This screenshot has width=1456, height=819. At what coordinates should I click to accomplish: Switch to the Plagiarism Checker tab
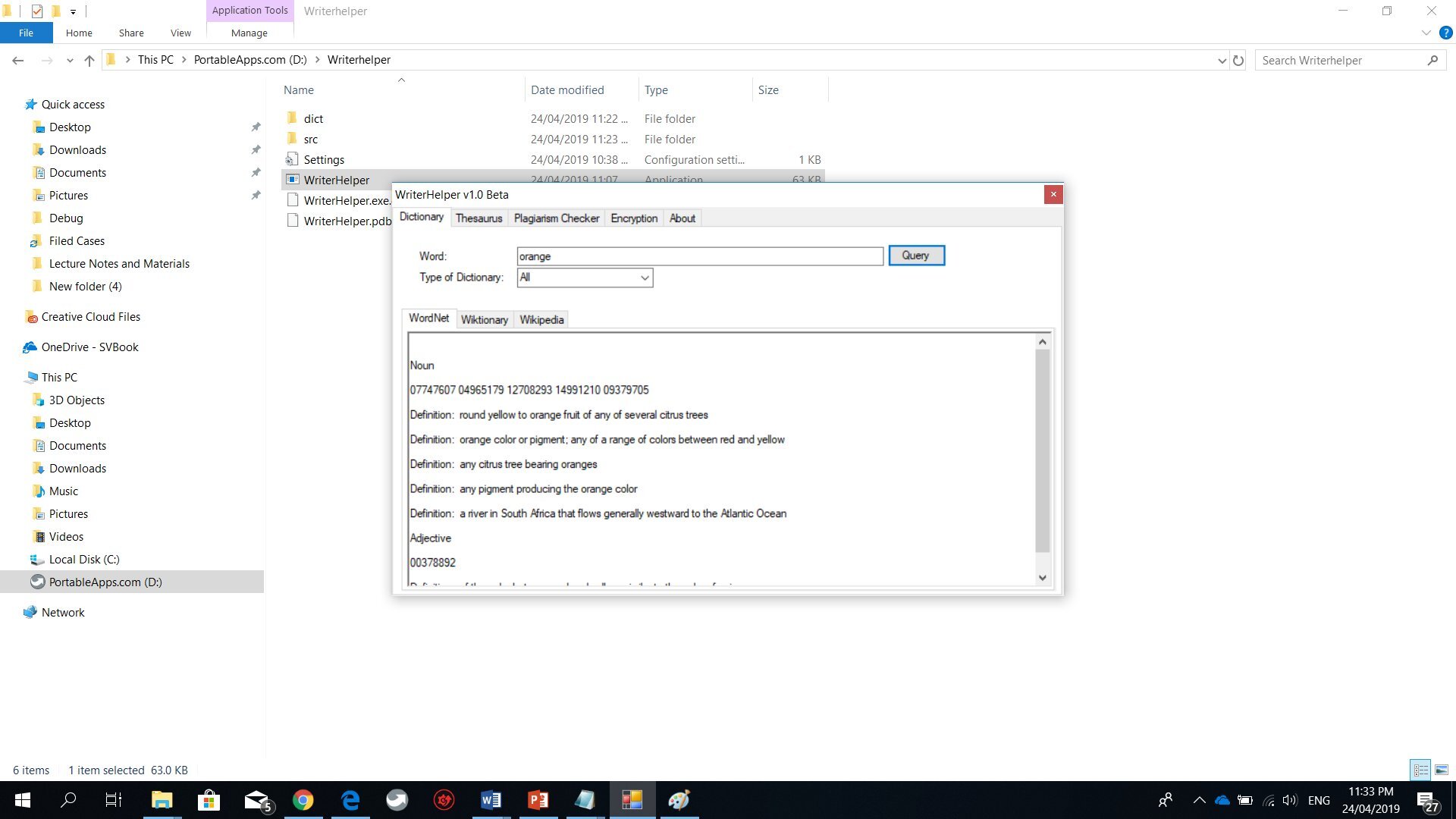pyautogui.click(x=557, y=218)
